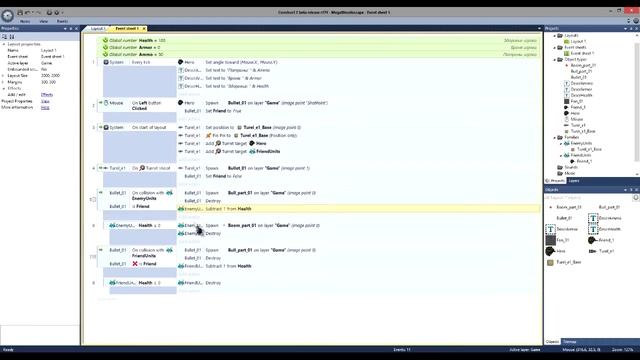The width and height of the screenshot is (640, 360).
Task: Click the categorized sort icon in Properties
Action: (x=5, y=37)
